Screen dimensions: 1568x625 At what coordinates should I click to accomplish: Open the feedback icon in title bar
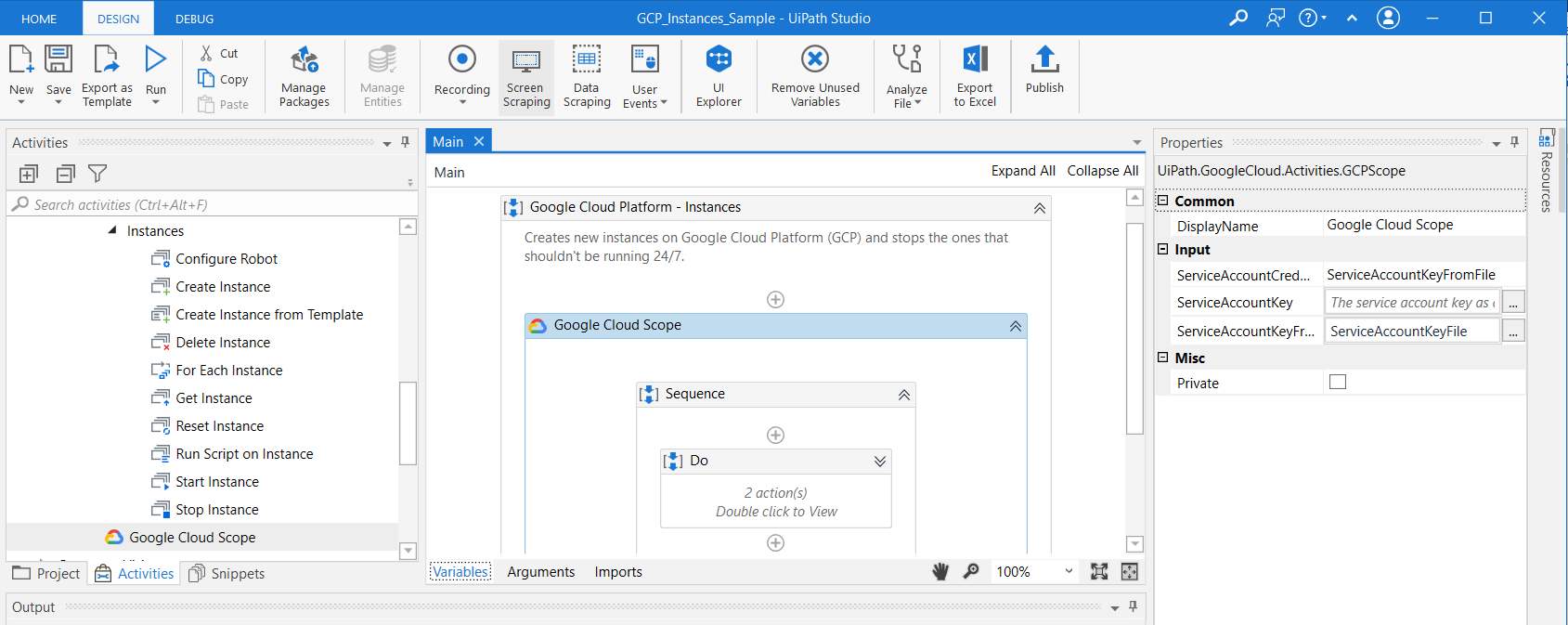(x=1276, y=18)
